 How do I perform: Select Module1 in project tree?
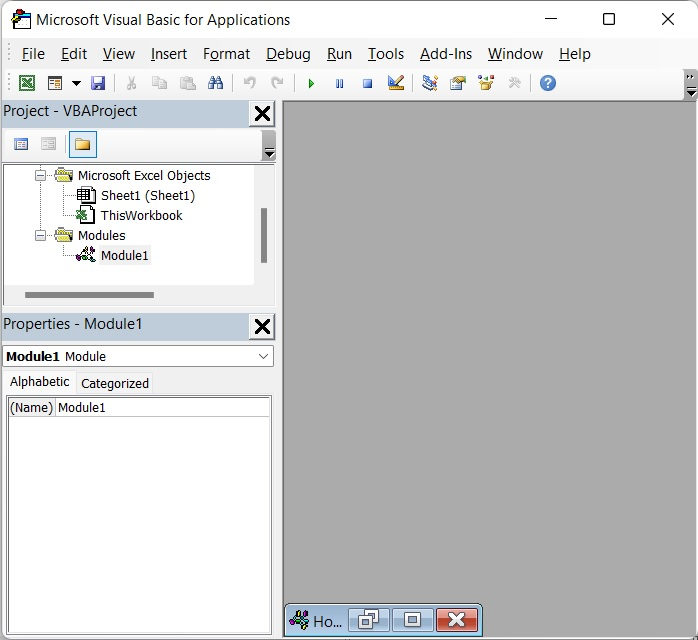pos(125,255)
